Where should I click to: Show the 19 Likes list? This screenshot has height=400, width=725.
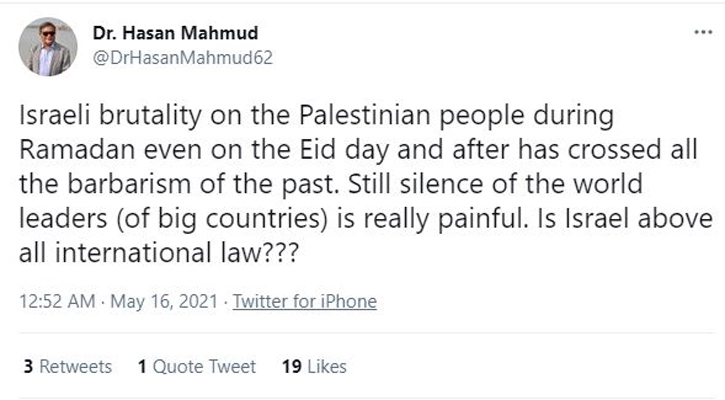click(x=314, y=367)
